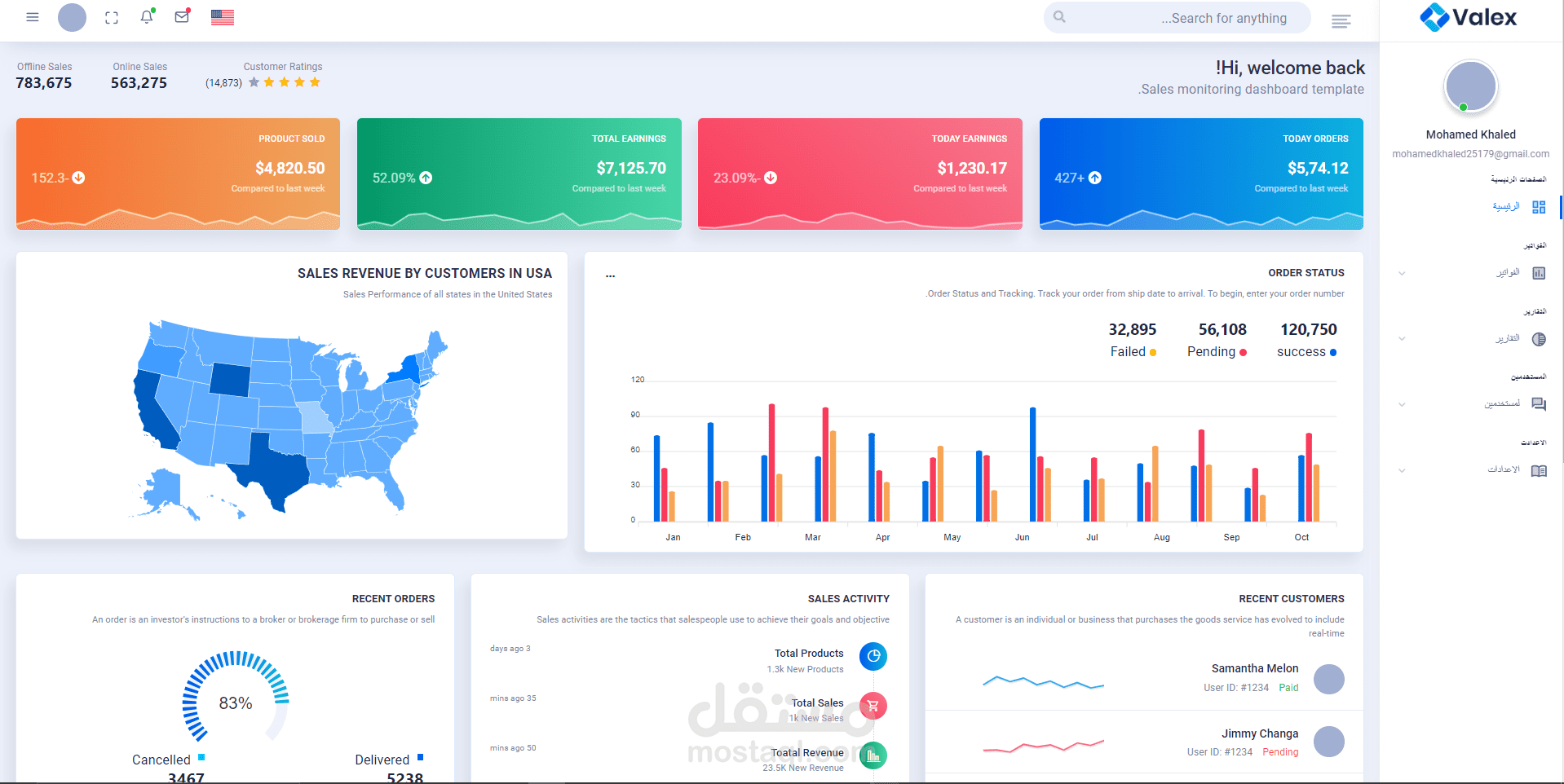1564x784 pixels.
Task: Select the الرئيسية sidebar item
Action: [1506, 207]
